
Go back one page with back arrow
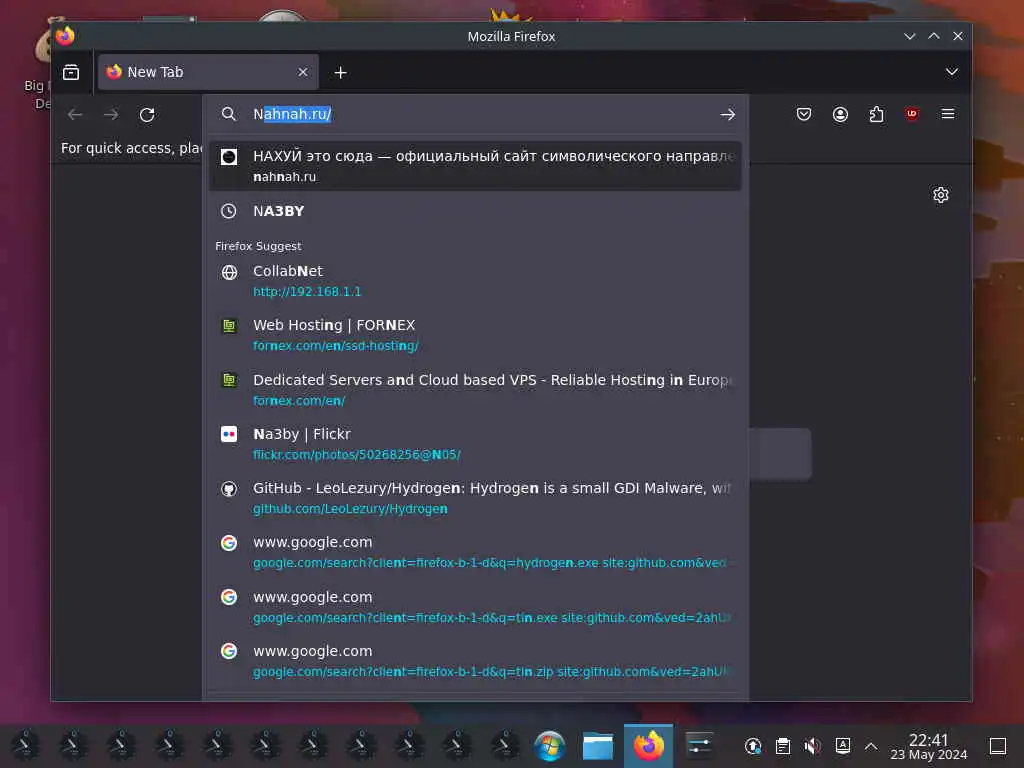[x=75, y=115]
